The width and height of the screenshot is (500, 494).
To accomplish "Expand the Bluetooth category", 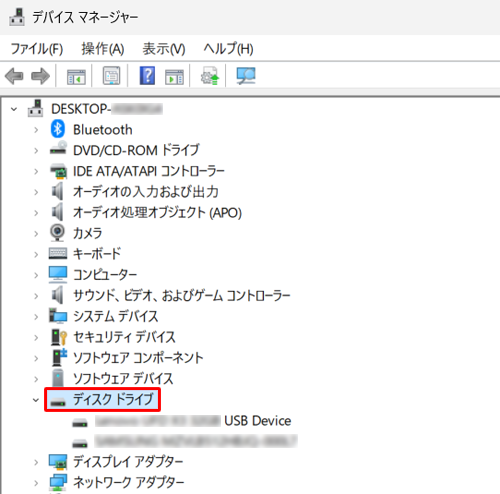I will (36, 130).
